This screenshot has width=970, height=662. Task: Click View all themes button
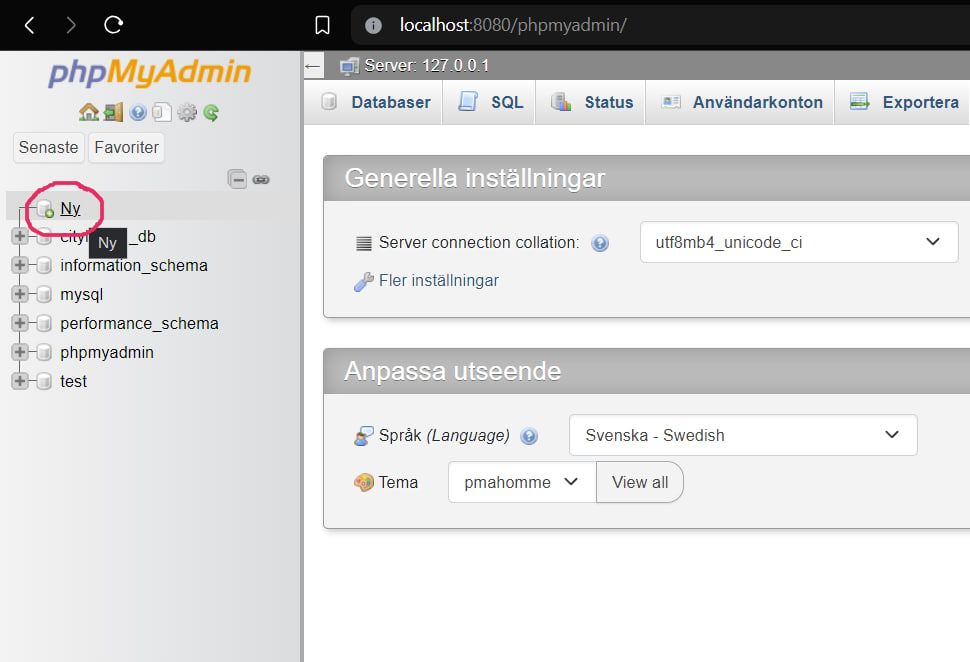point(640,482)
